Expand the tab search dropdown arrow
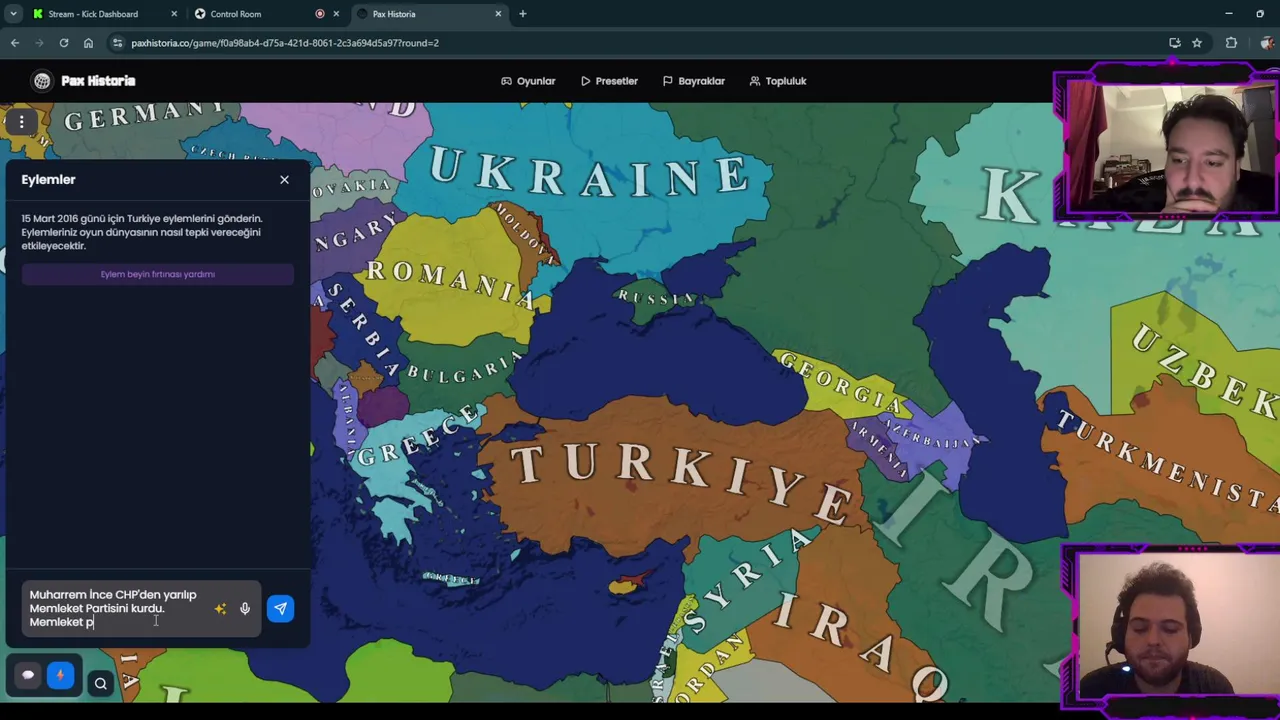1280x720 pixels. 13,14
